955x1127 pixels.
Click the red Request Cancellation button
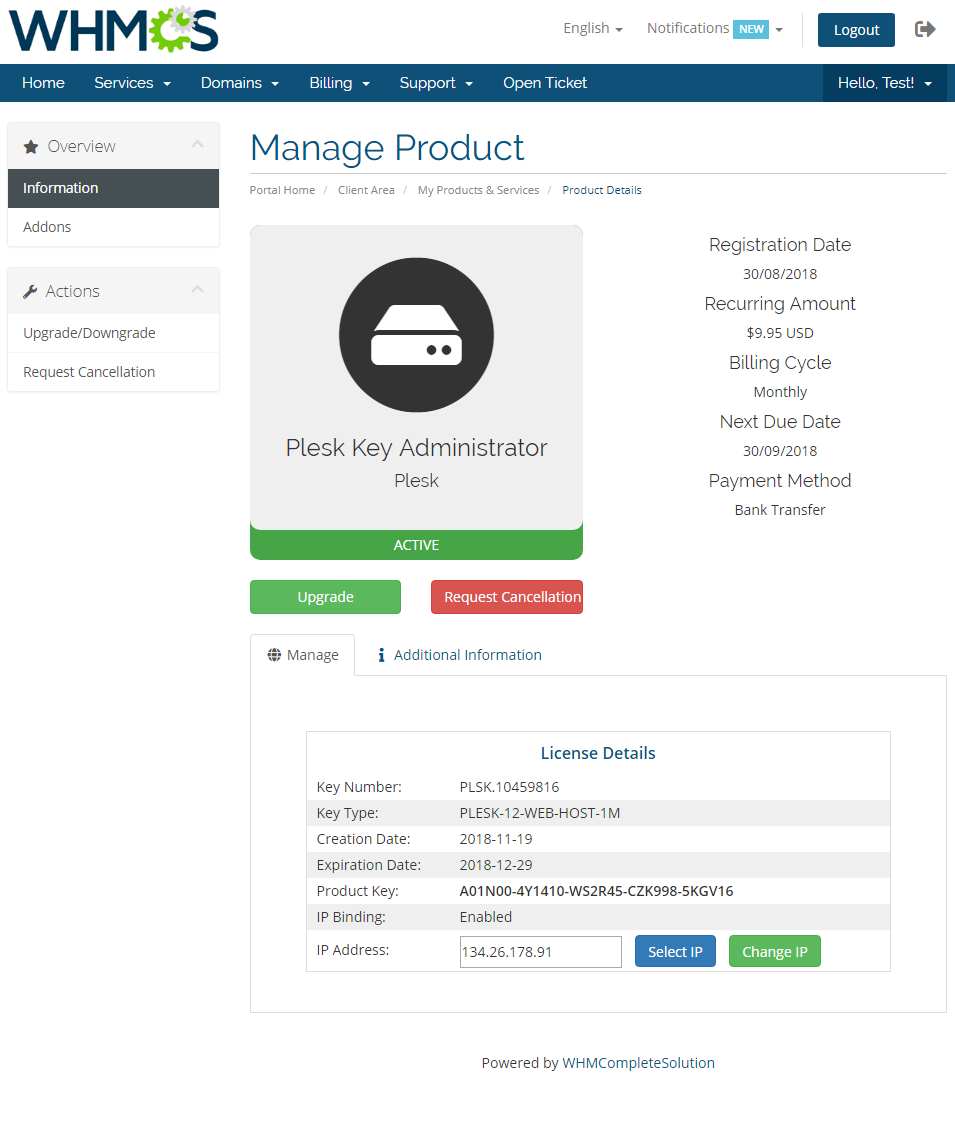point(507,597)
